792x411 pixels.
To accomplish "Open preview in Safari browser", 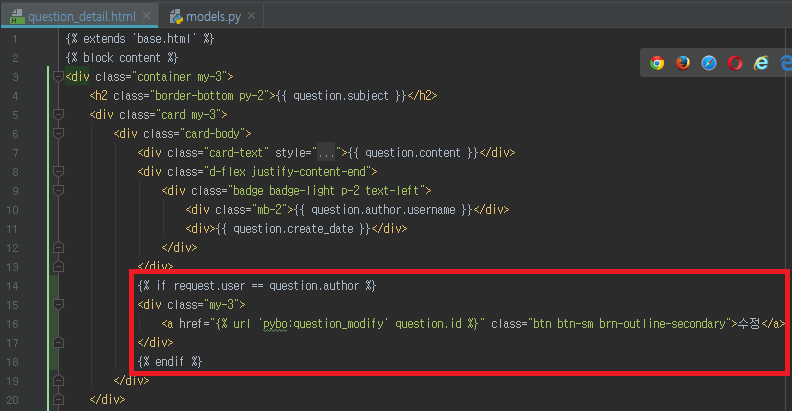I will click(x=709, y=63).
